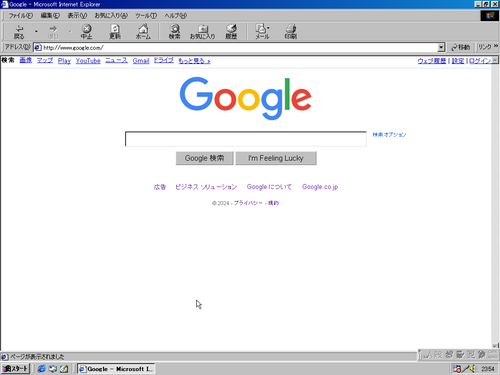Click the I'm Feeling Lucky button

tap(276, 158)
